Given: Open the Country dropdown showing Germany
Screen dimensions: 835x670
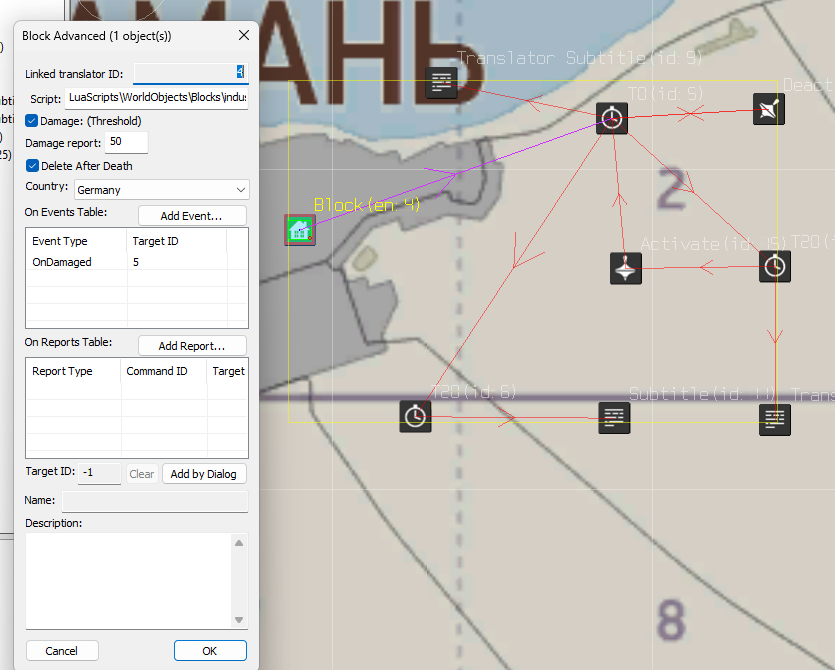Looking at the screenshot, I should [x=160, y=190].
